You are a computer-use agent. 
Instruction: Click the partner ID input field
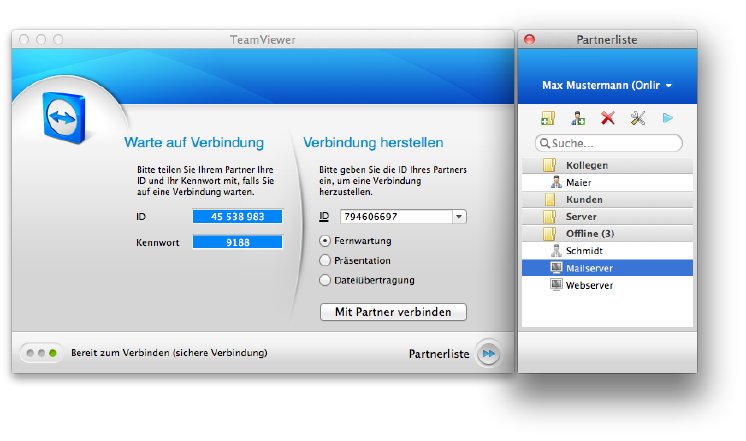pyautogui.click(x=396, y=217)
